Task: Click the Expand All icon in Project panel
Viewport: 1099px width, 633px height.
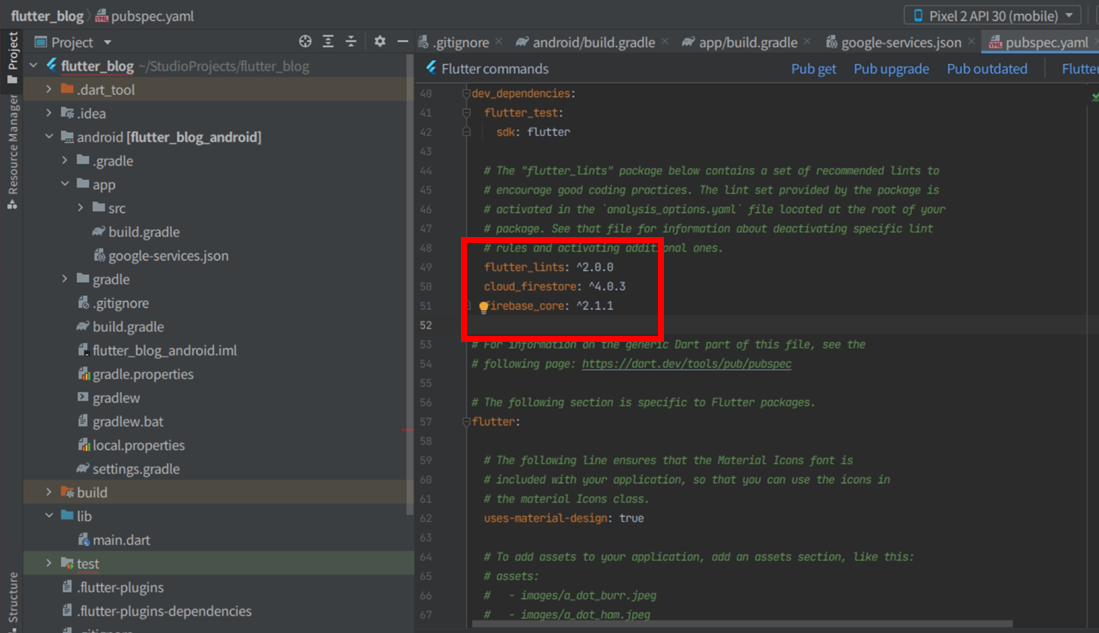Action: click(328, 42)
